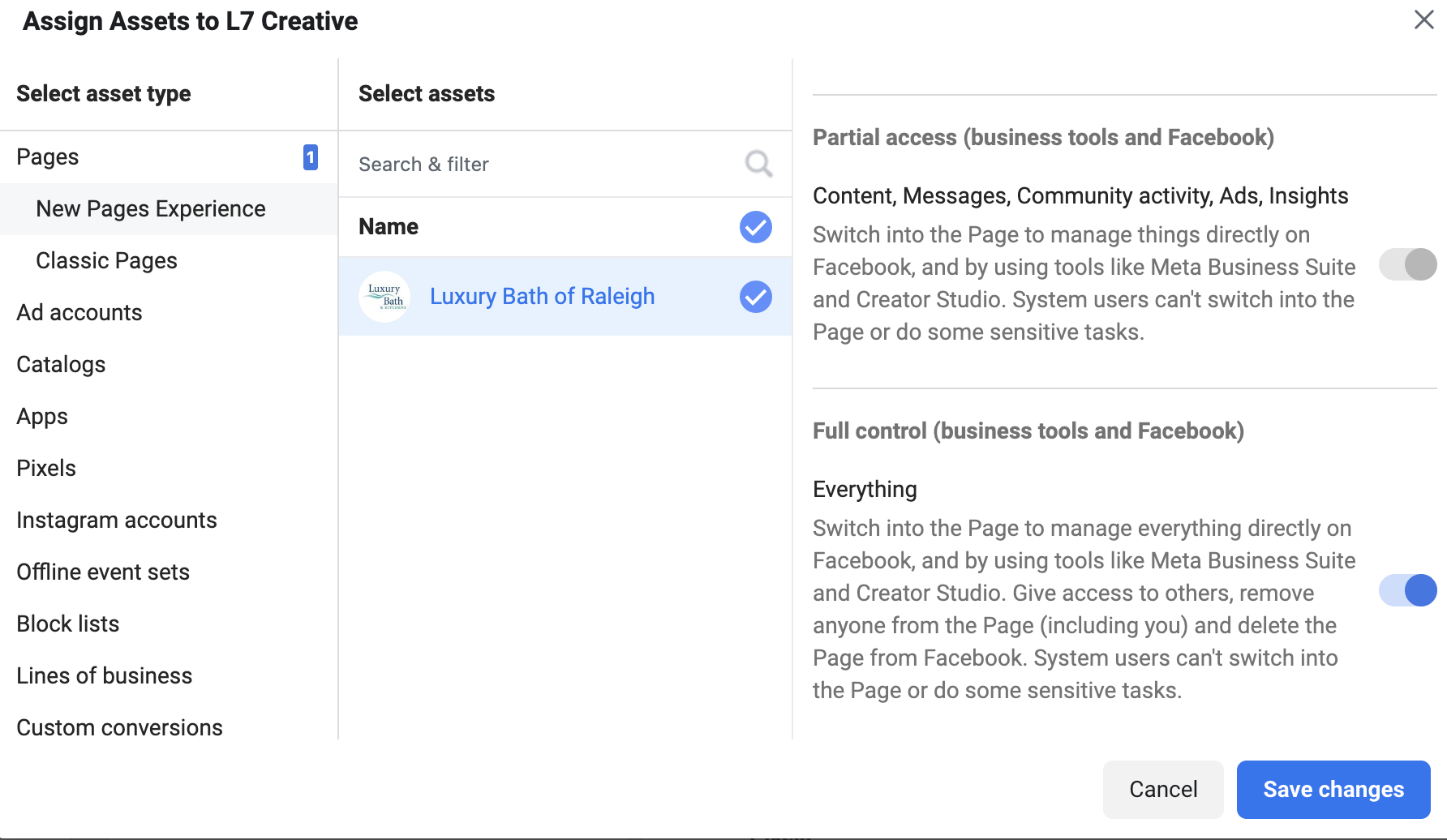Open Offline event sets
Screen dimensions: 1447x840
(x=102, y=572)
